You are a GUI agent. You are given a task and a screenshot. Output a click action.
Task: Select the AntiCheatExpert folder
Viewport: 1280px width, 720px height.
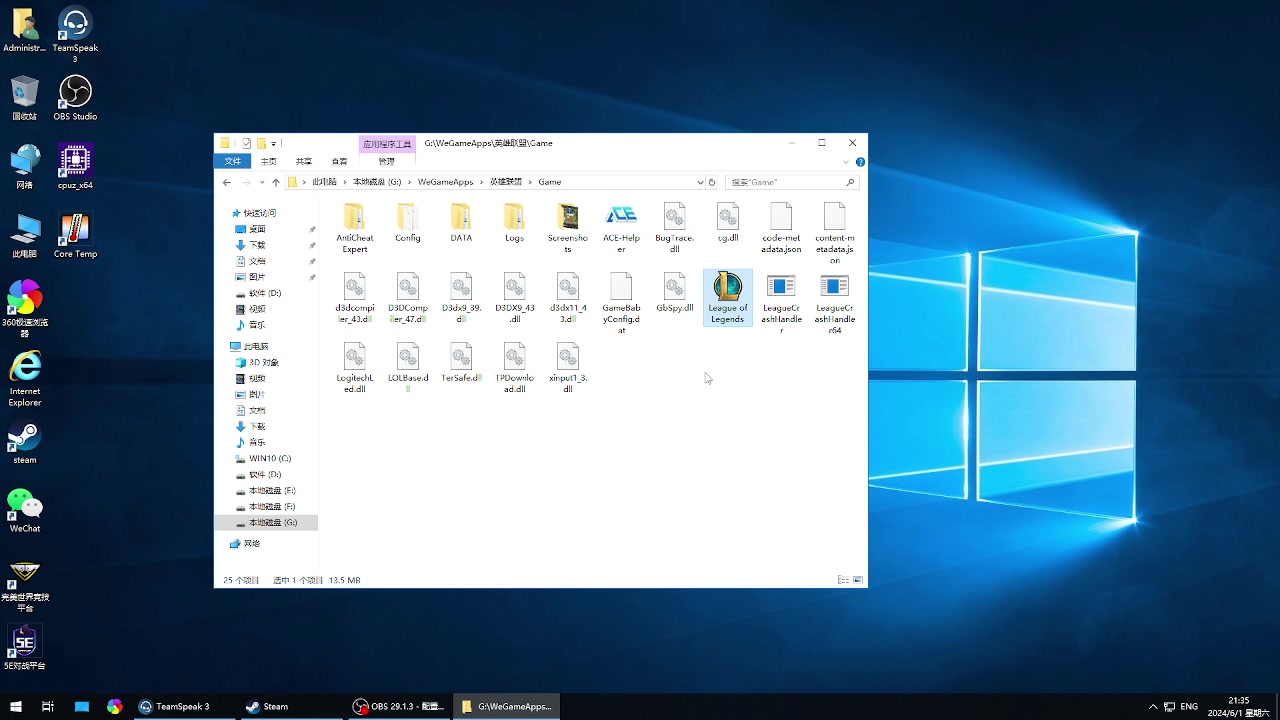[x=354, y=228]
